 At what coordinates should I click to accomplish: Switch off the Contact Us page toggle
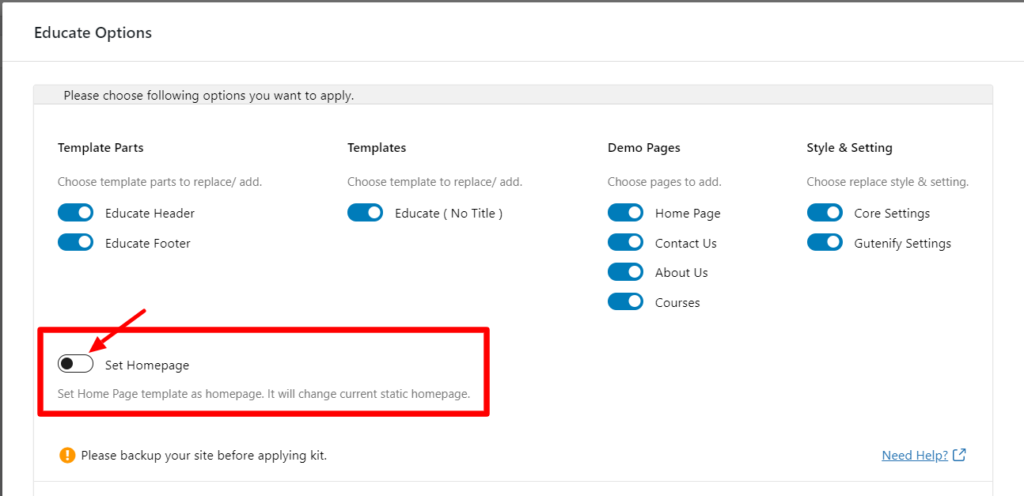(x=626, y=243)
